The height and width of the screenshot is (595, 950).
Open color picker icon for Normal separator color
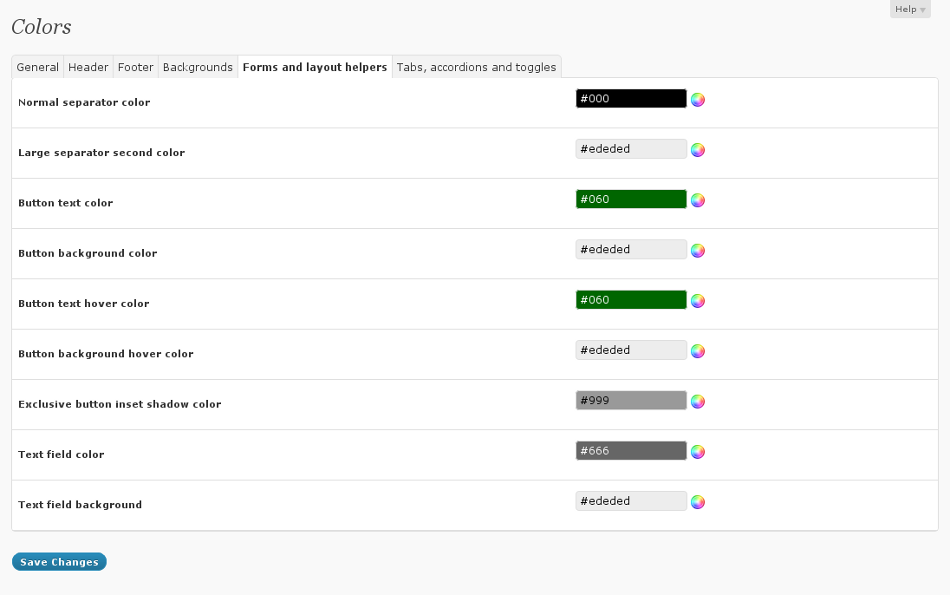click(x=698, y=100)
